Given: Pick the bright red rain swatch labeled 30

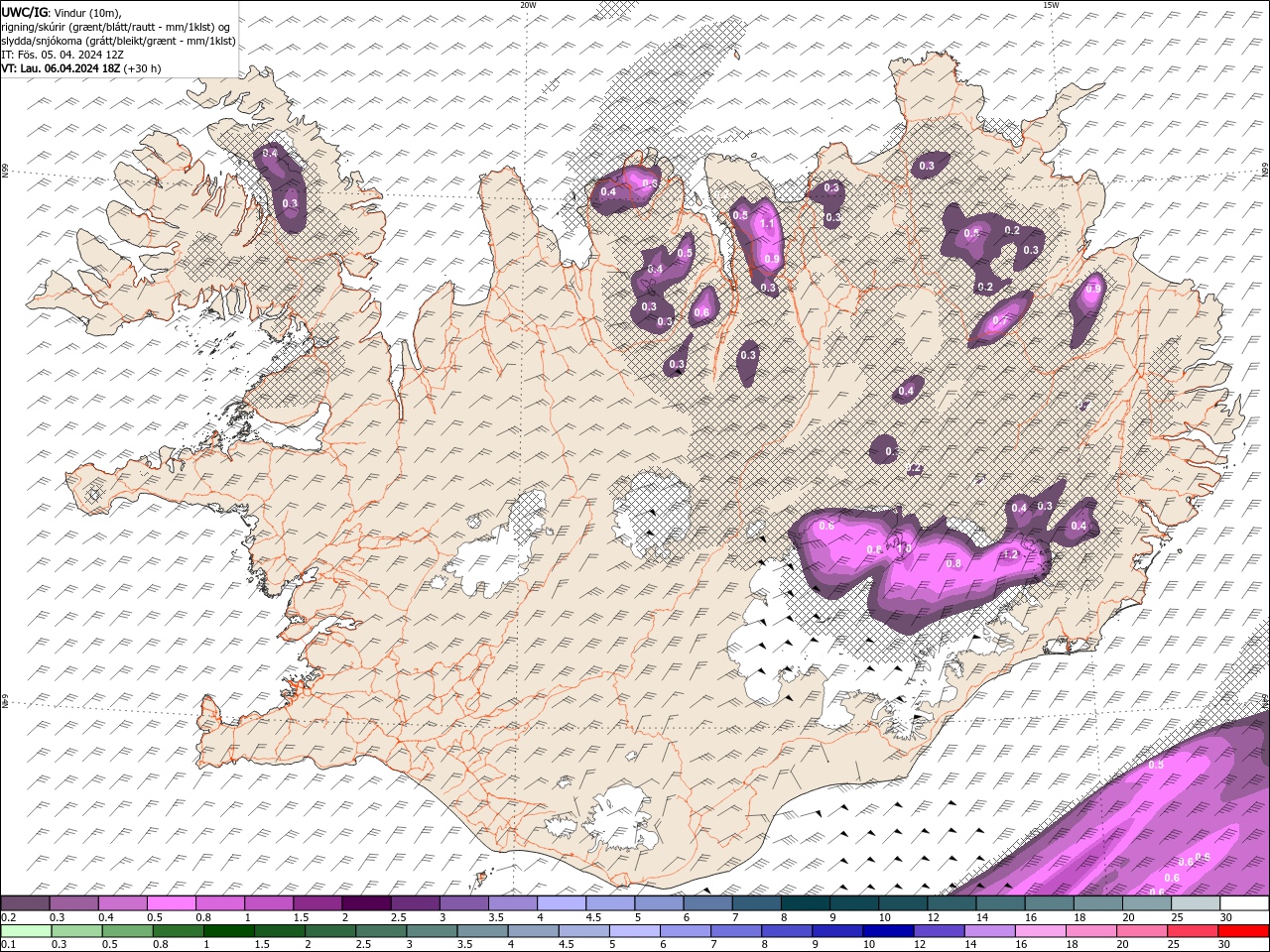Looking at the screenshot, I should (x=1243, y=931).
